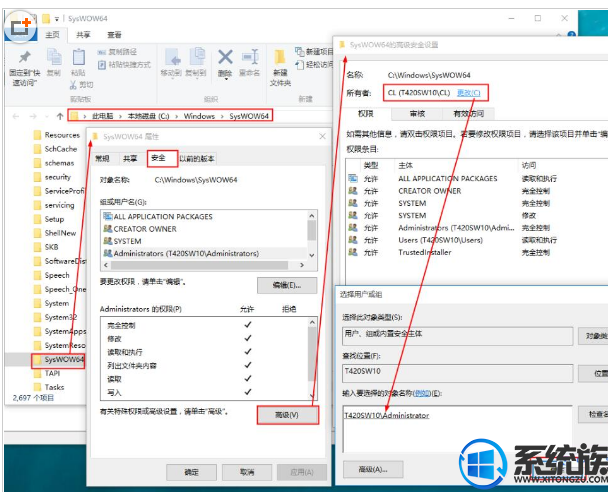Select the SKB folder
The image size is (608, 492).
pyautogui.click(x=46, y=247)
